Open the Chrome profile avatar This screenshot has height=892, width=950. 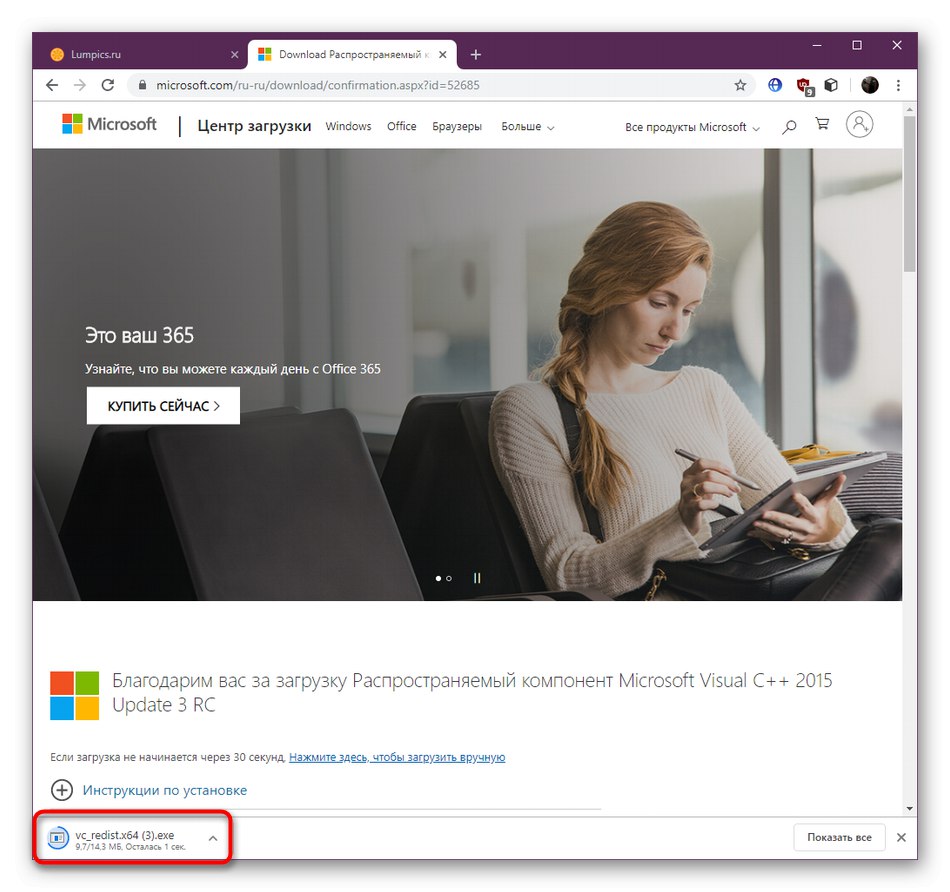pos(869,85)
